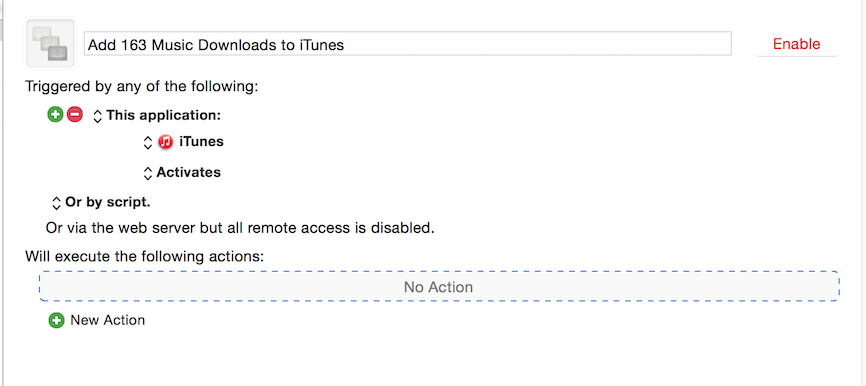Click the dashed No Action placeholder area
This screenshot has height=386, width=866.
[x=439, y=287]
